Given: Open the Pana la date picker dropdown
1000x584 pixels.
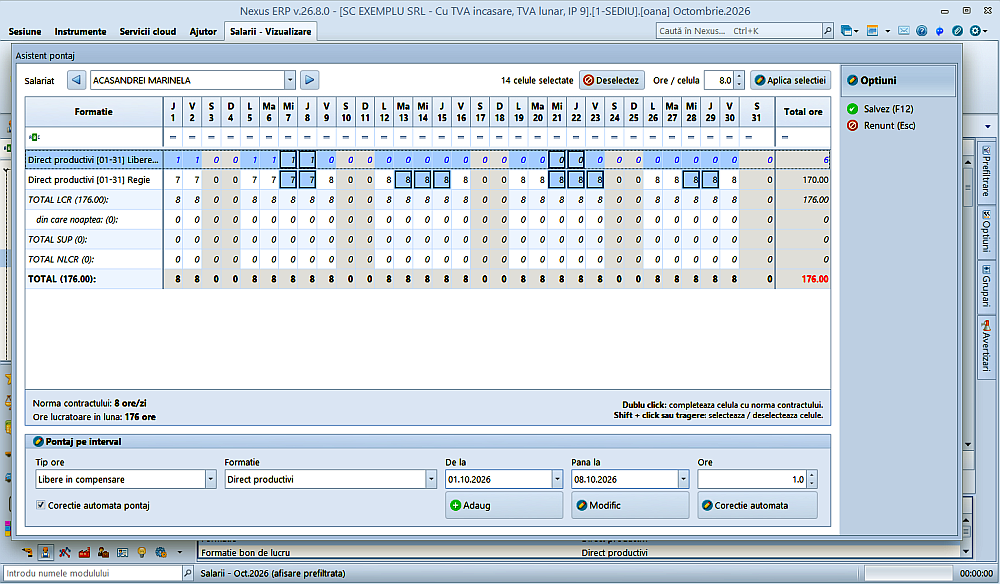Looking at the screenshot, I should pyautogui.click(x=684, y=479).
